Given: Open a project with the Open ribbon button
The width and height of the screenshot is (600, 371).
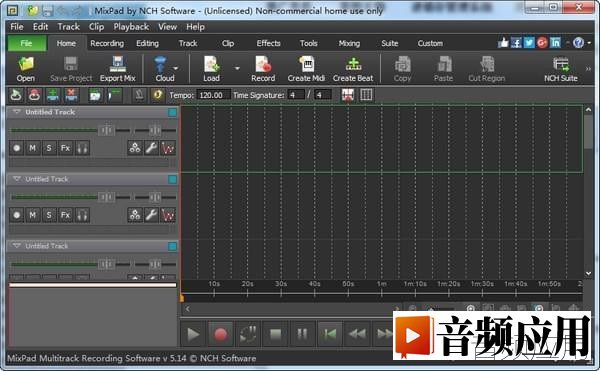Looking at the screenshot, I should pyautogui.click(x=26, y=69).
